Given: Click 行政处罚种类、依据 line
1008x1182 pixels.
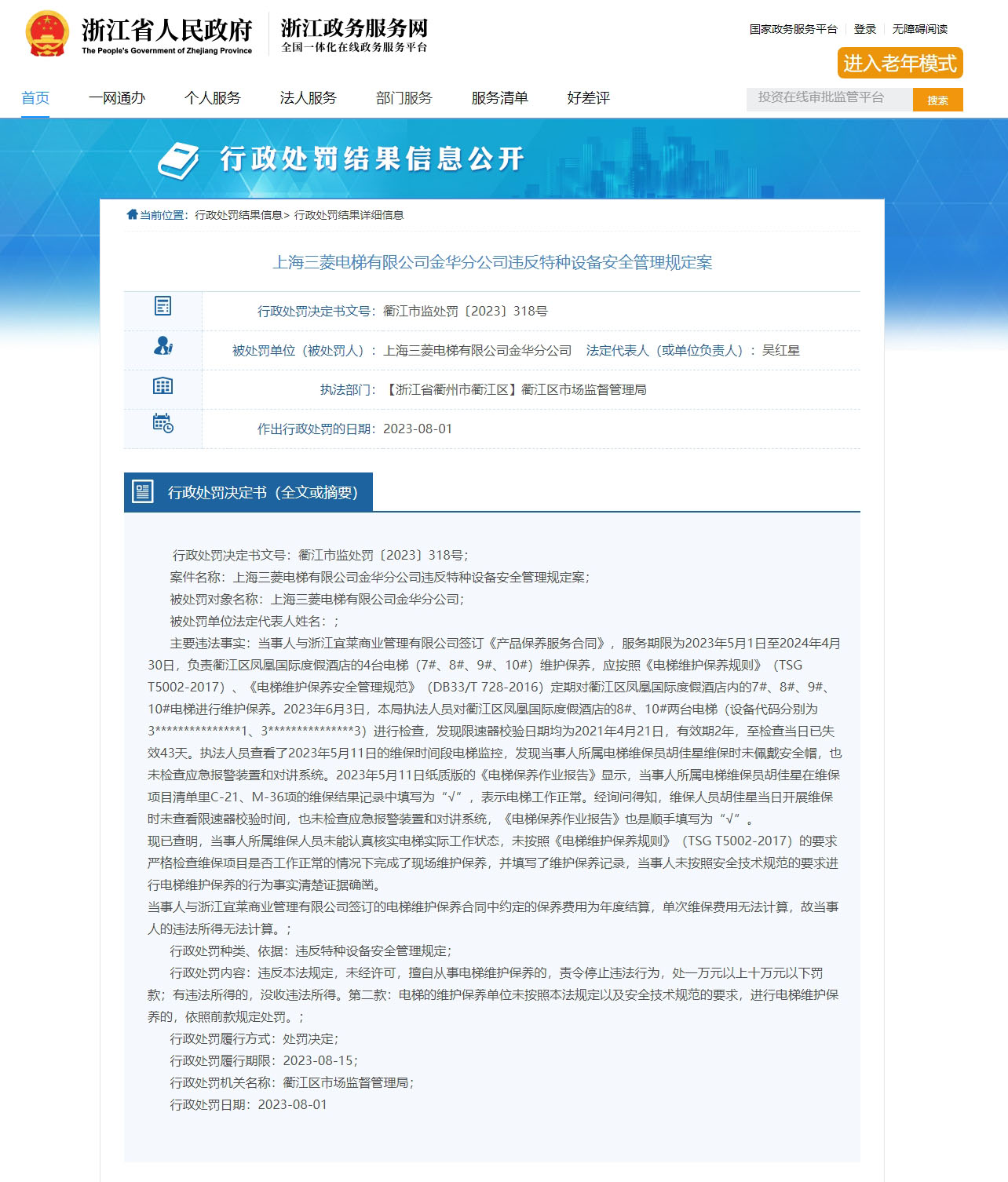Looking at the screenshot, I should click(311, 950).
